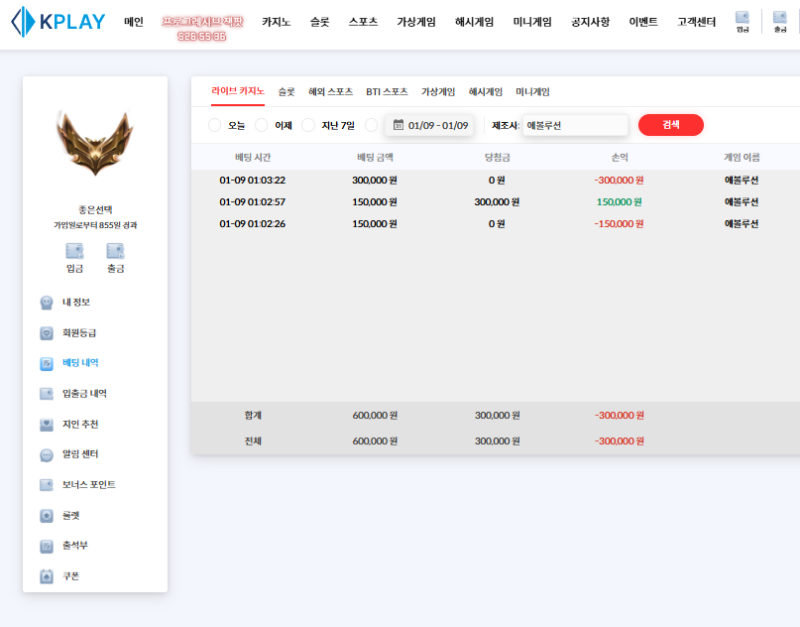
Task: Open 알림 센터 icon in the sidebar
Action: [46, 455]
